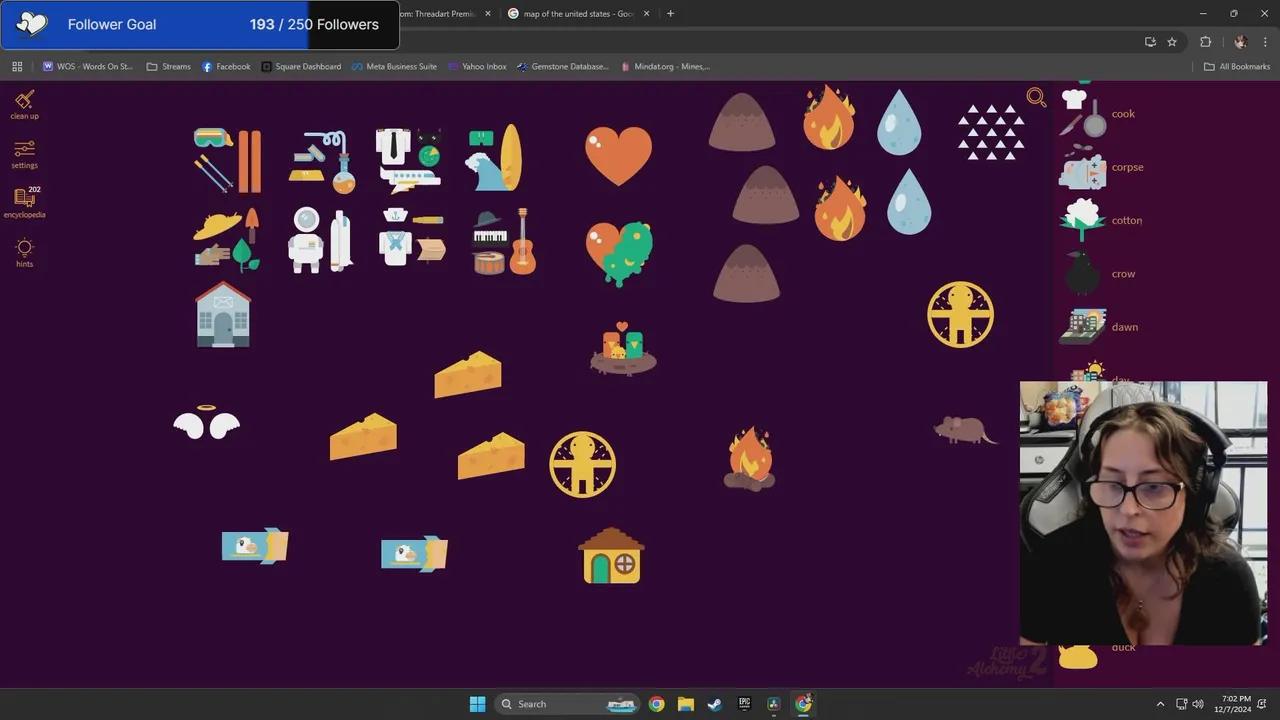
Task: Select the human element above the mouse
Action: [x=960, y=314]
